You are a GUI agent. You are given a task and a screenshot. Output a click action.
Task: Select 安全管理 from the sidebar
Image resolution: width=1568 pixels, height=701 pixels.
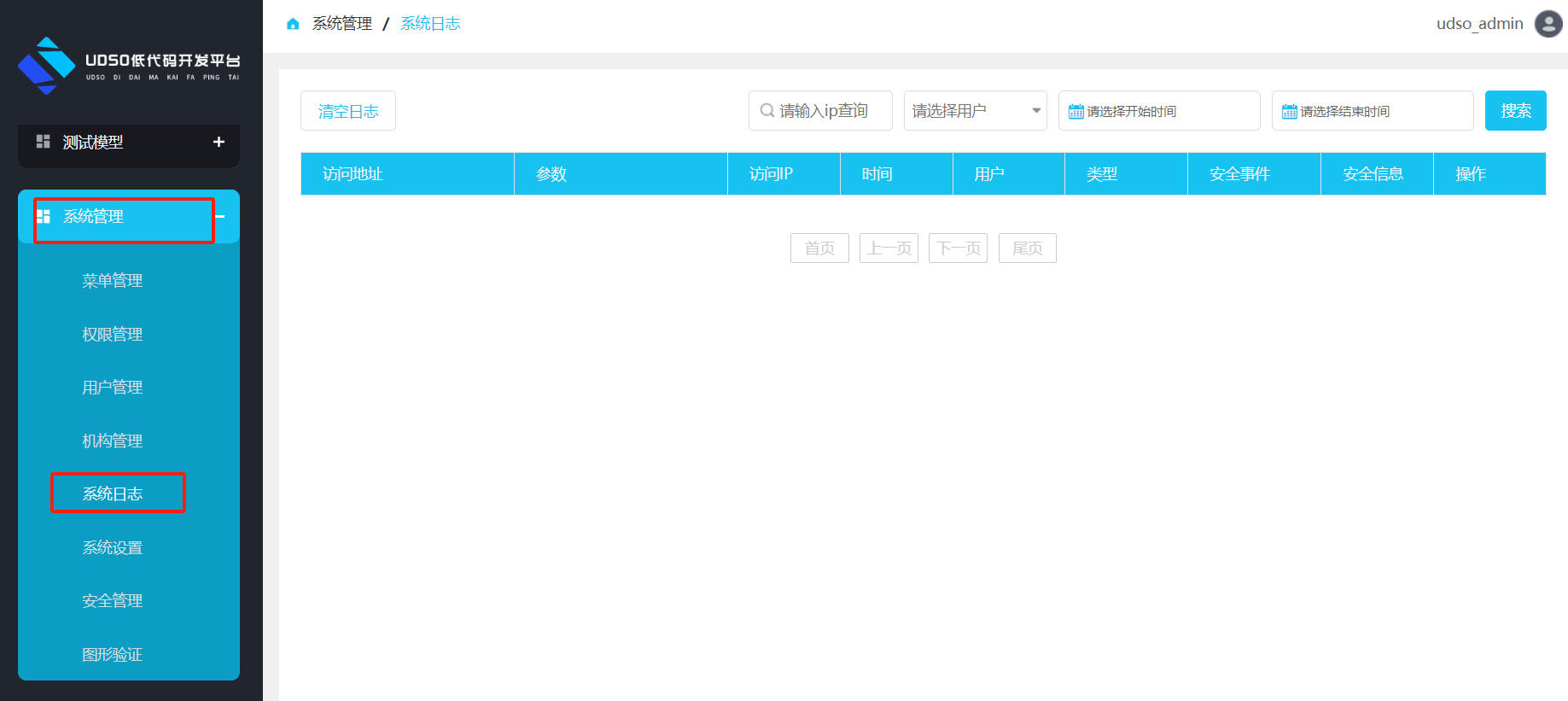click(x=112, y=601)
